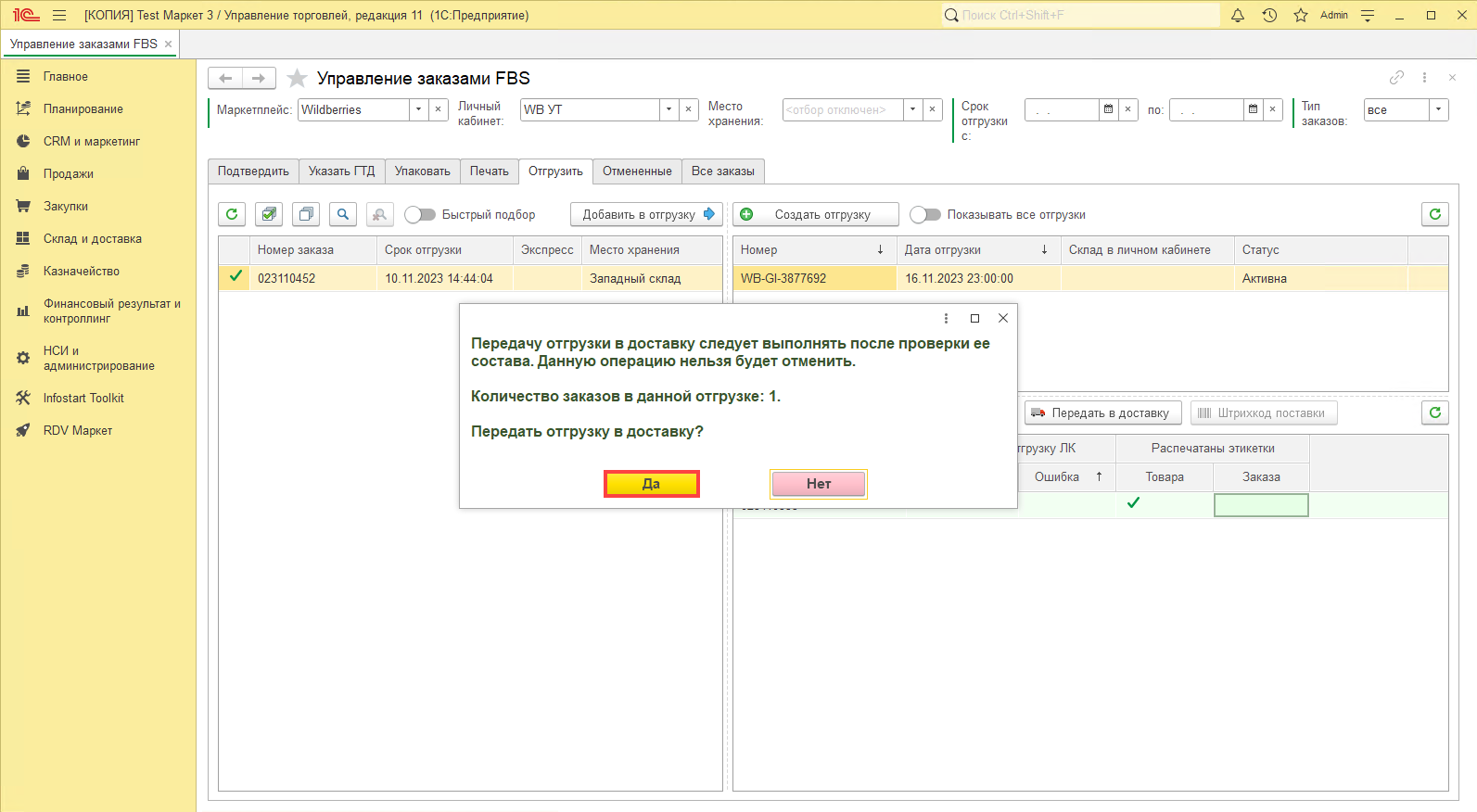Copy the page link using chain icon
Image resolution: width=1477 pixels, height=812 pixels.
tap(1396, 78)
